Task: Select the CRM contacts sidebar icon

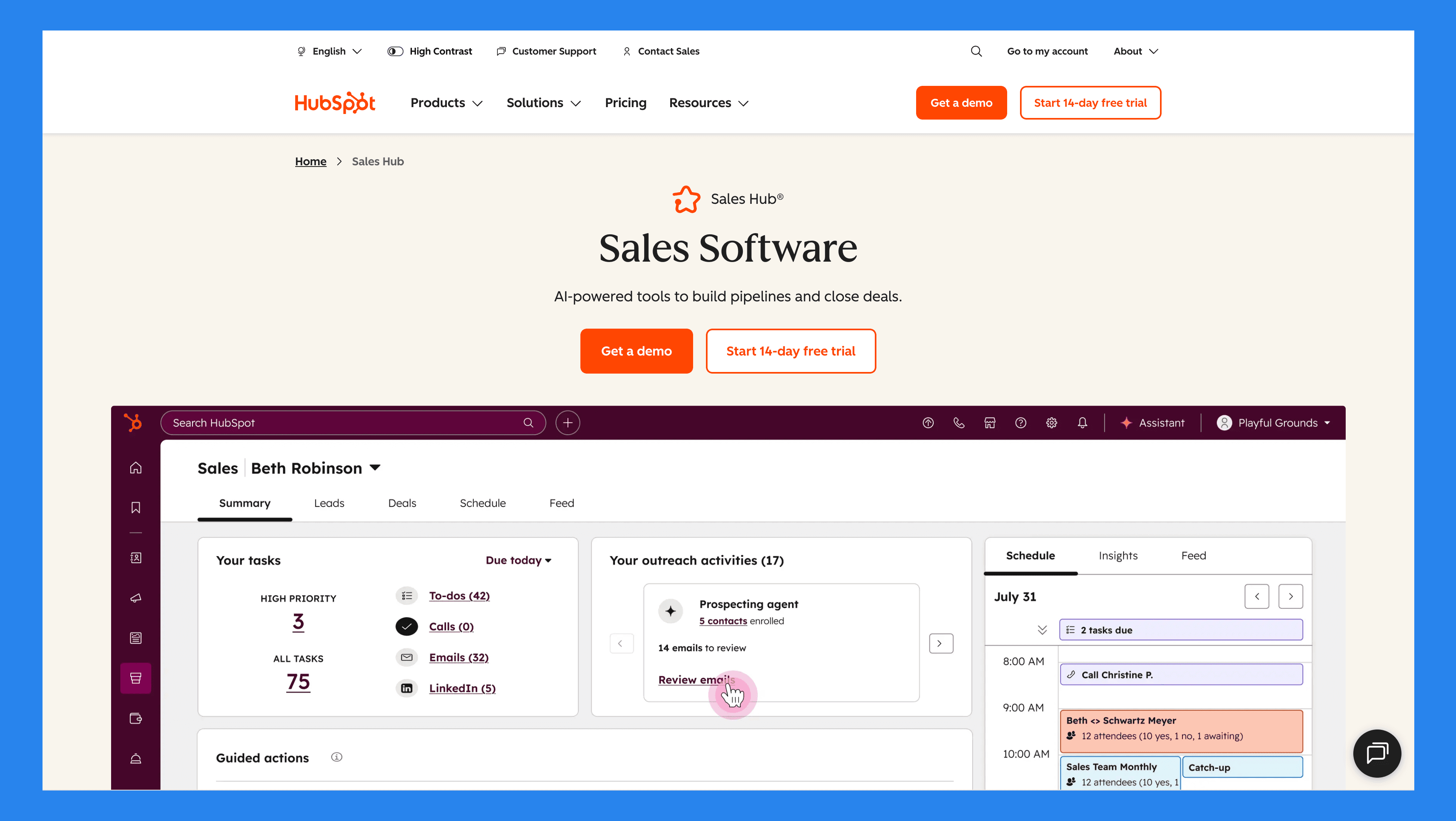Action: pos(136,557)
